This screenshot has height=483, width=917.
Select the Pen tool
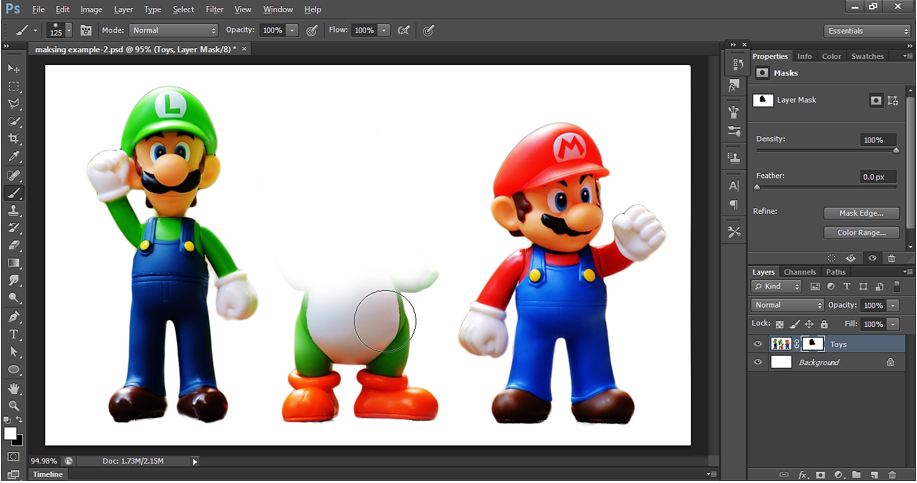(13, 317)
